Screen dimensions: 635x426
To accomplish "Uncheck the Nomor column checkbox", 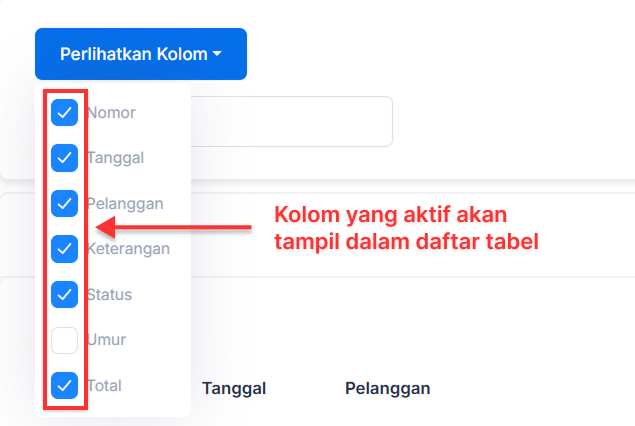I will pyautogui.click(x=64, y=113).
